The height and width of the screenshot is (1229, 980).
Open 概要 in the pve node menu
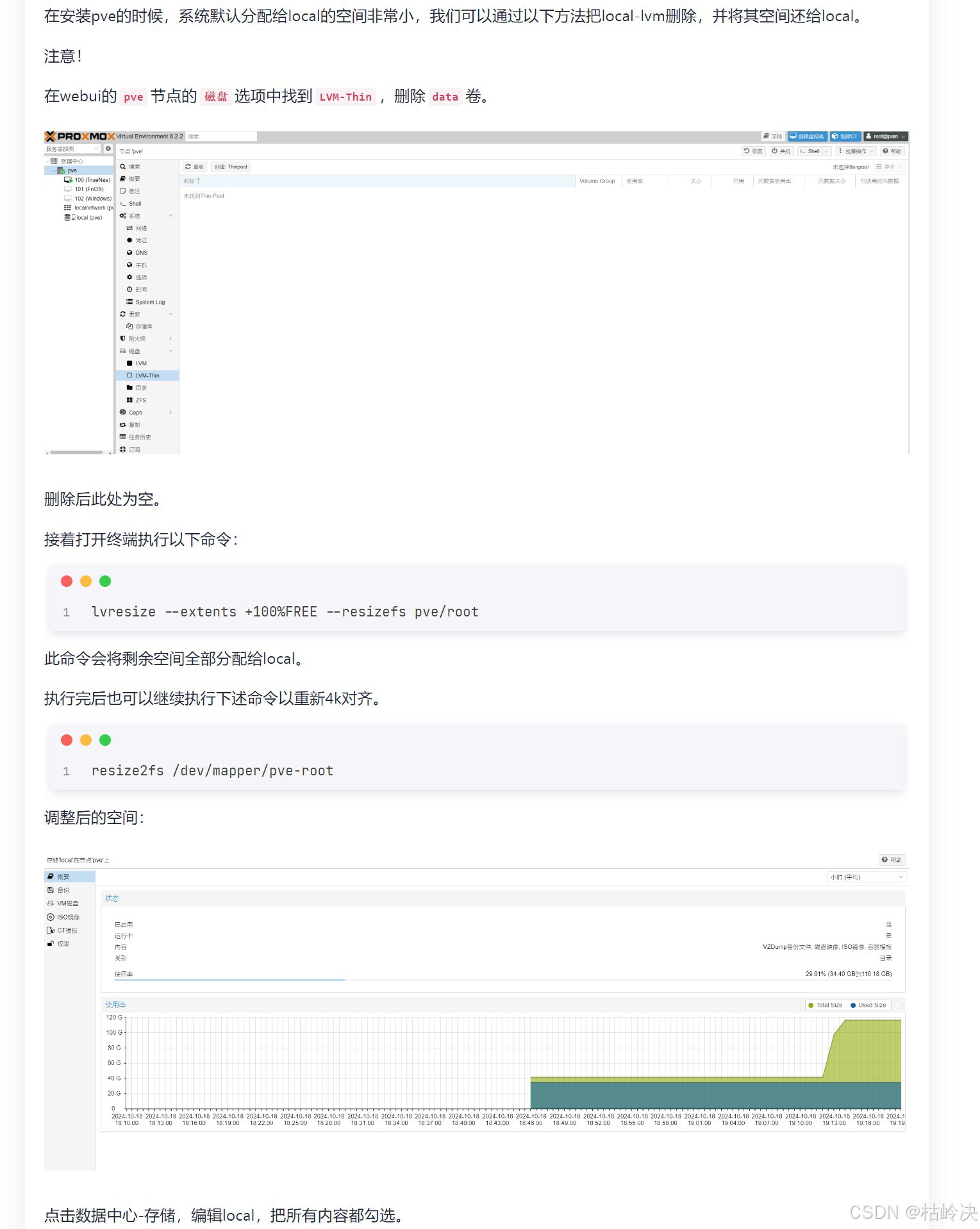point(147,179)
